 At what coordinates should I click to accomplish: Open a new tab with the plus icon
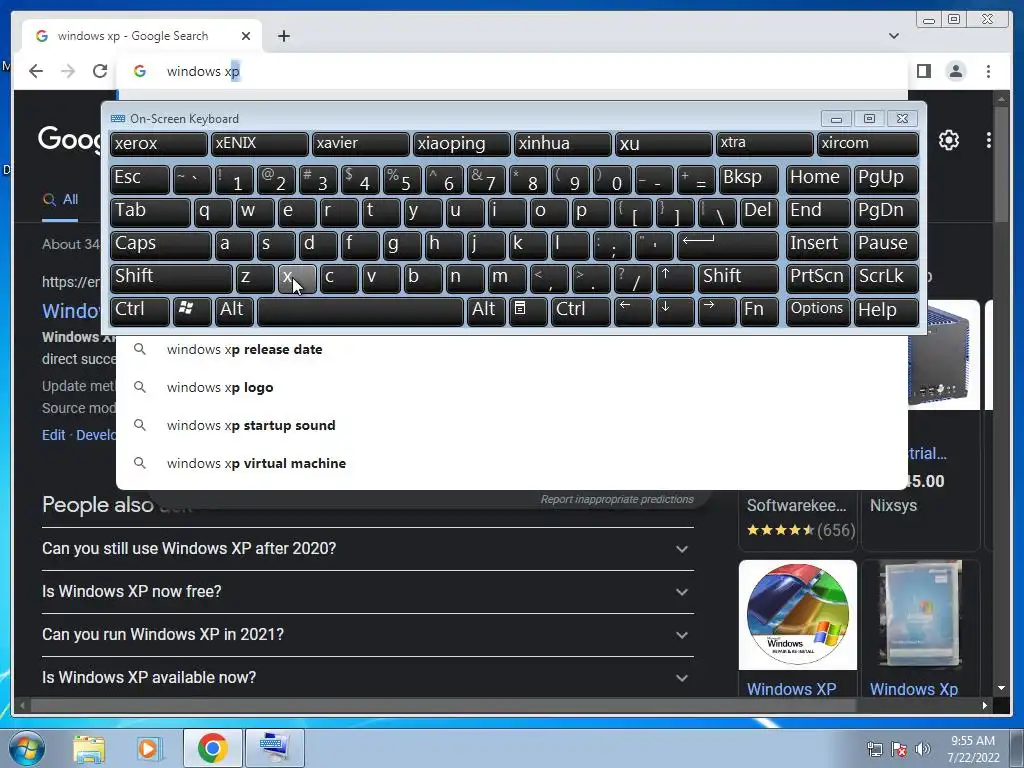283,36
